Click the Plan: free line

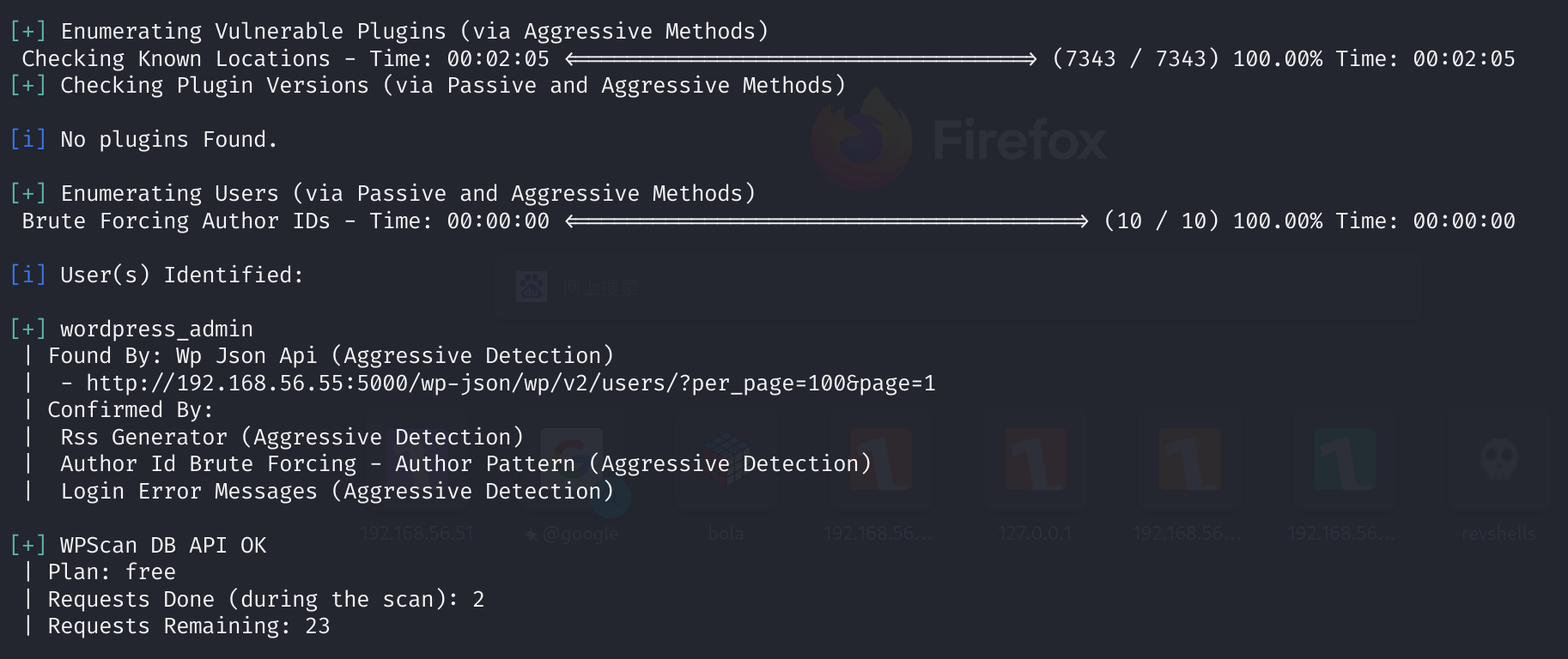(x=112, y=572)
